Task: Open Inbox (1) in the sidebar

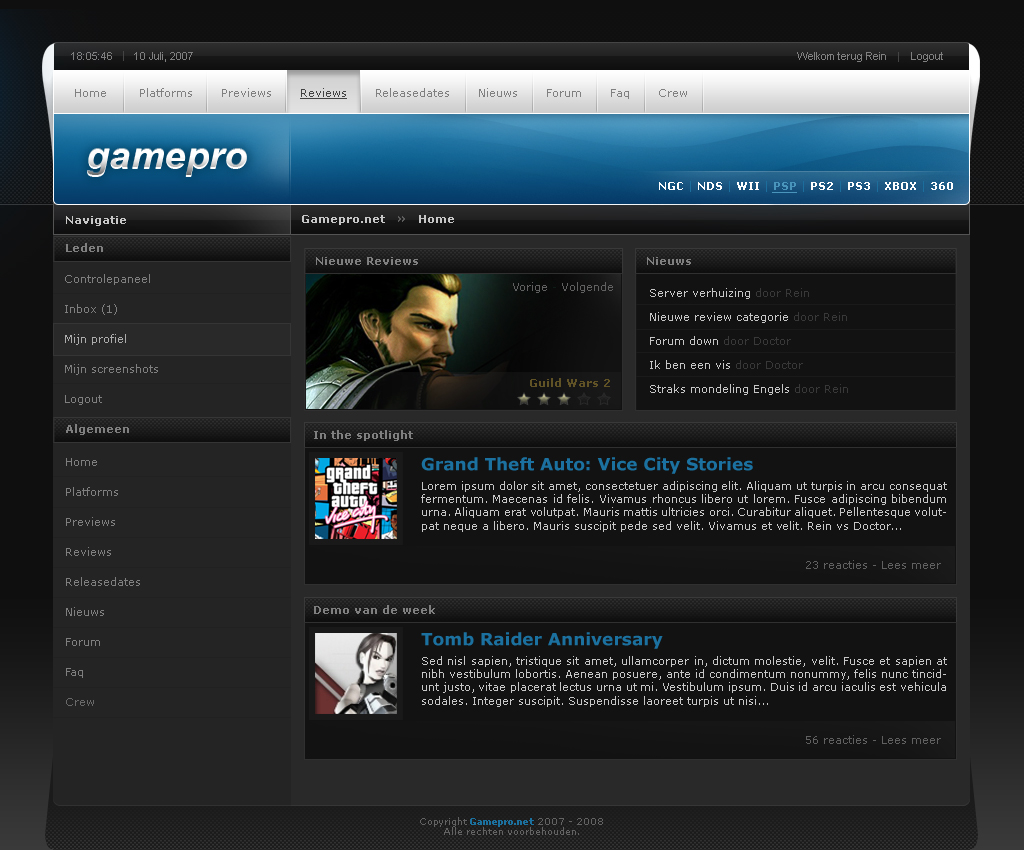Action: click(172, 309)
